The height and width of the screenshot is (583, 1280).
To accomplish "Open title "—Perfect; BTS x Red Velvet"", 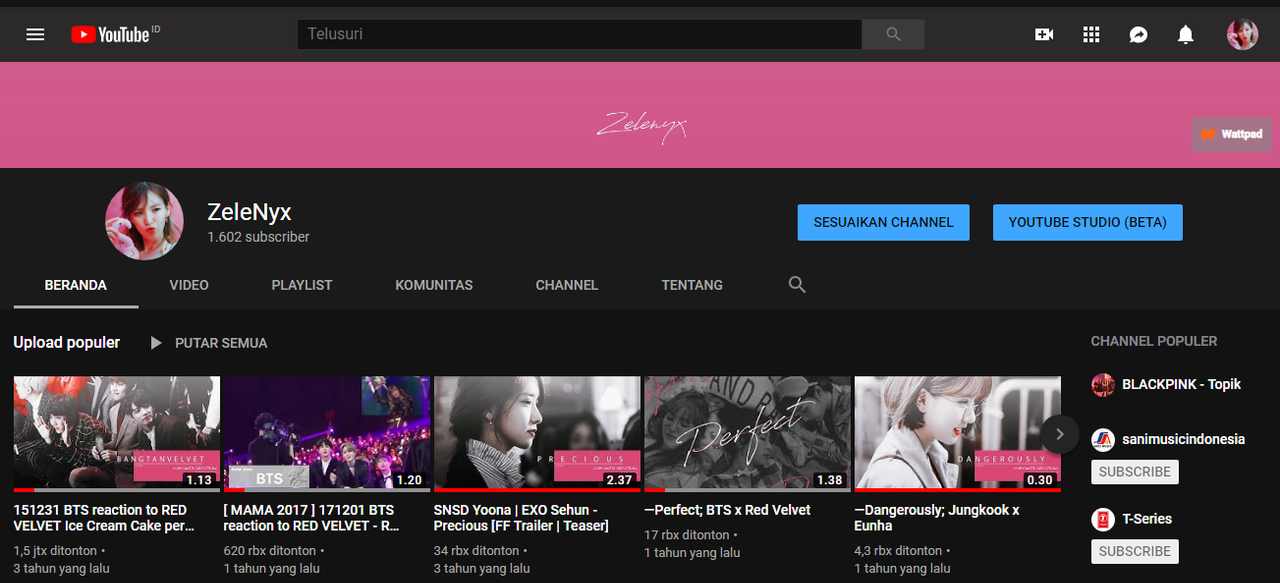I will tap(728, 510).
